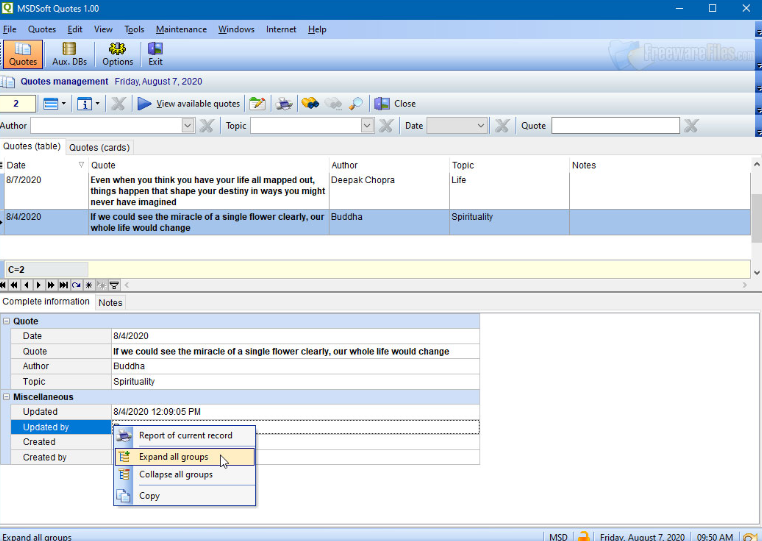This screenshot has width=762, height=541.
Task: Choose Report of current record
Action: (x=185, y=436)
